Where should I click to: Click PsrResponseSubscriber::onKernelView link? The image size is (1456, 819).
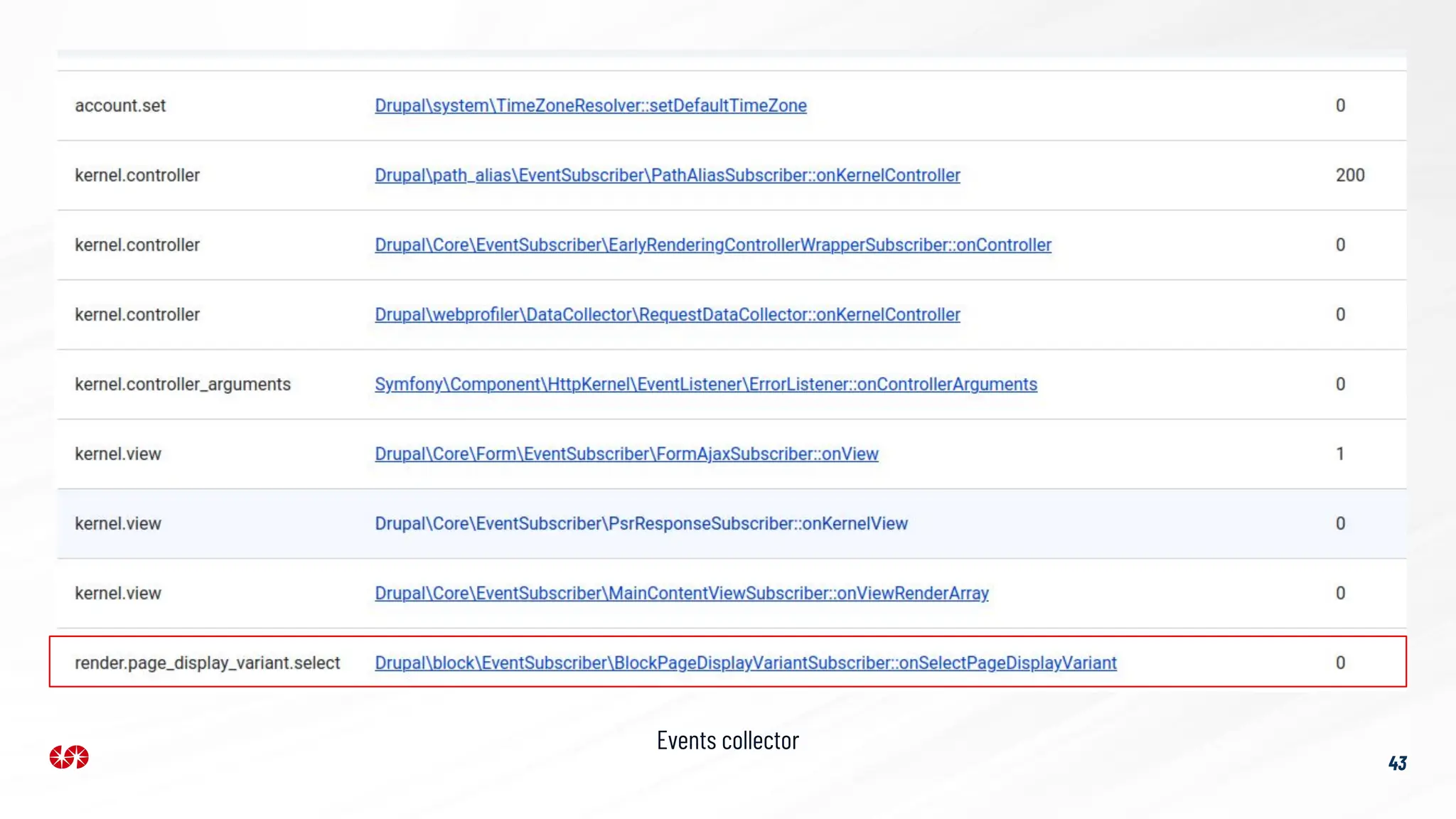point(641,523)
